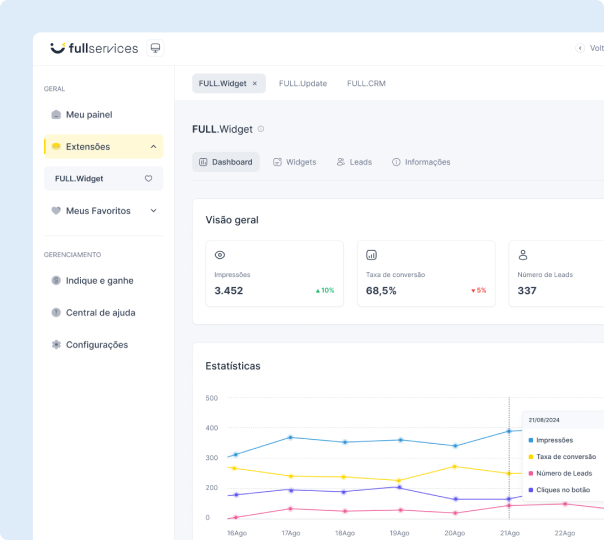Screen dimensions: 604x540
Task: Open the Leads tab
Action: pos(354,162)
